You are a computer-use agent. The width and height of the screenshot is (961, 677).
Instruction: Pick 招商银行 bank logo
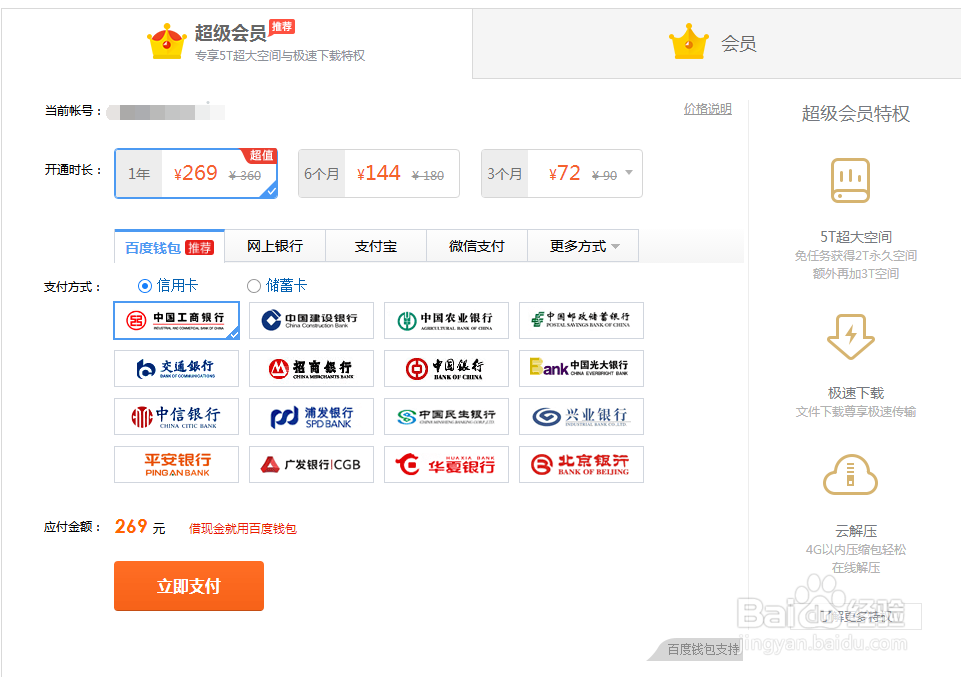pyautogui.click(x=311, y=368)
